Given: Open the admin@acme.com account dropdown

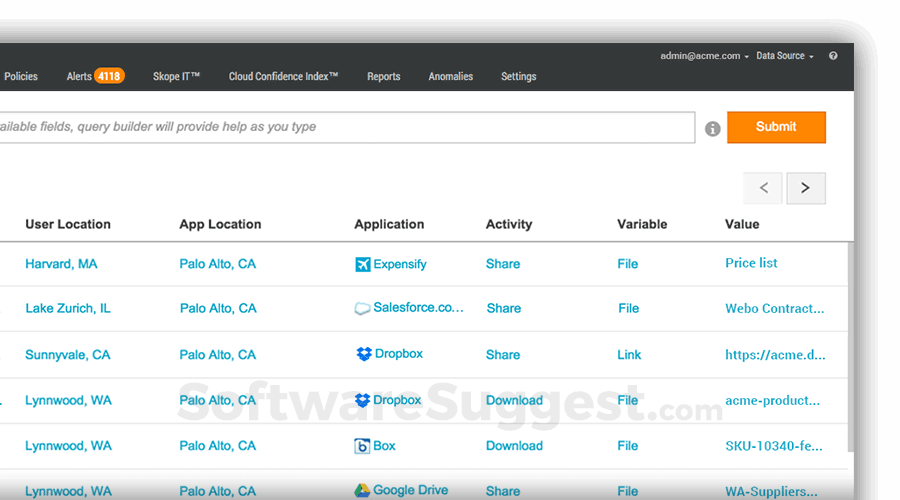Looking at the screenshot, I should [x=704, y=56].
